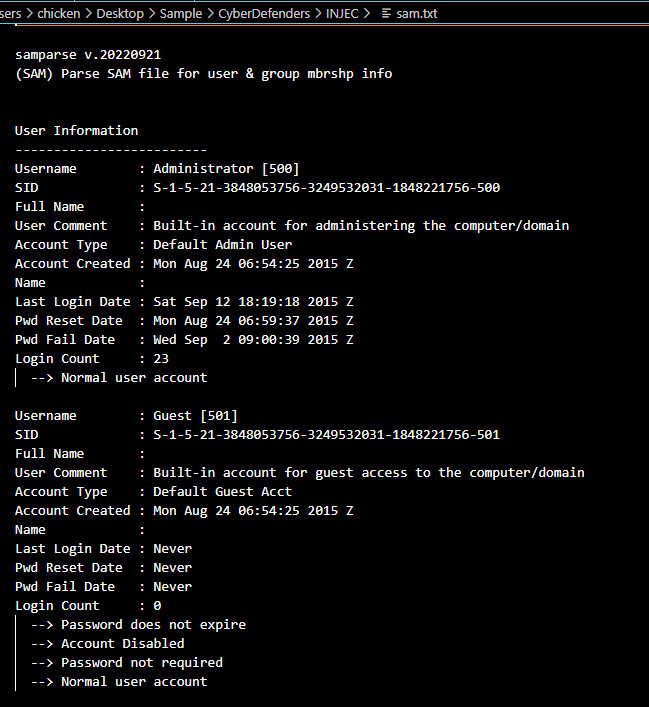The image size is (649, 707).
Task: Click the chevron after INJEC breadcrumb
Action: coord(369,14)
